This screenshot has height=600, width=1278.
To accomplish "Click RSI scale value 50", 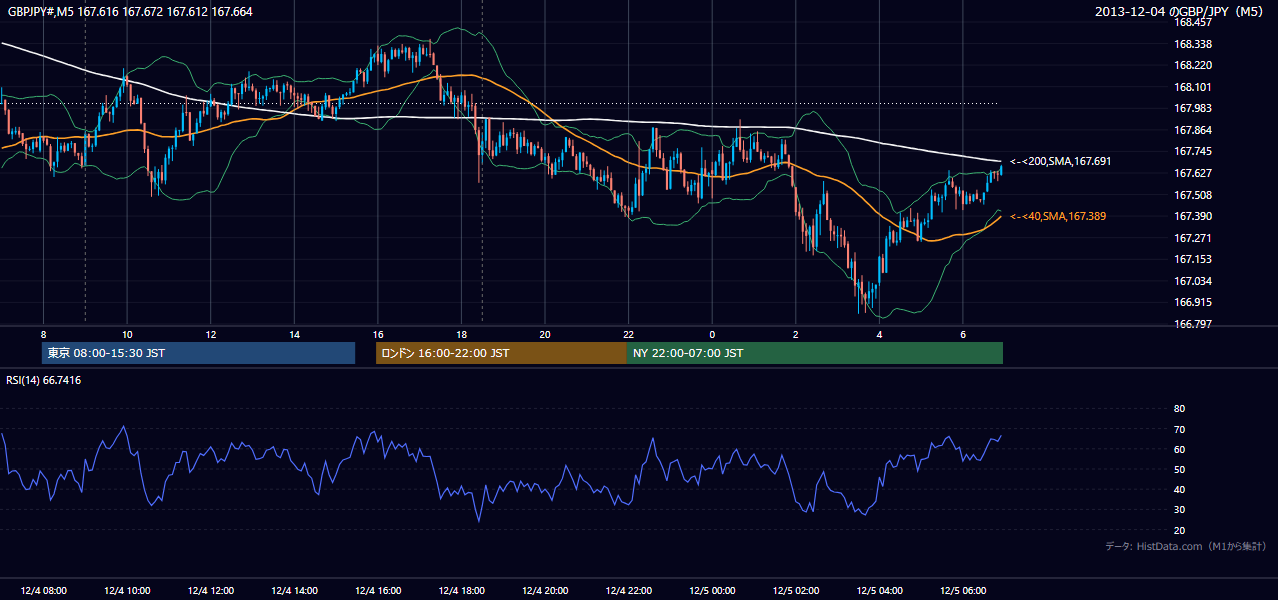I will coord(1179,469).
